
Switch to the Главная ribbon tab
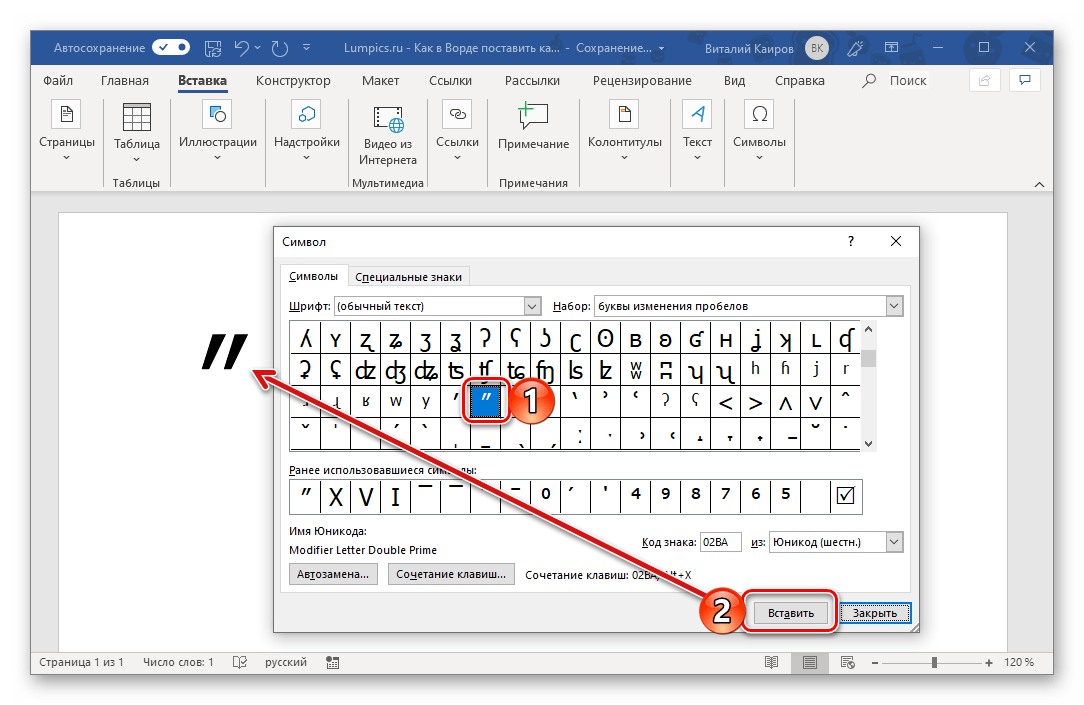coord(124,81)
